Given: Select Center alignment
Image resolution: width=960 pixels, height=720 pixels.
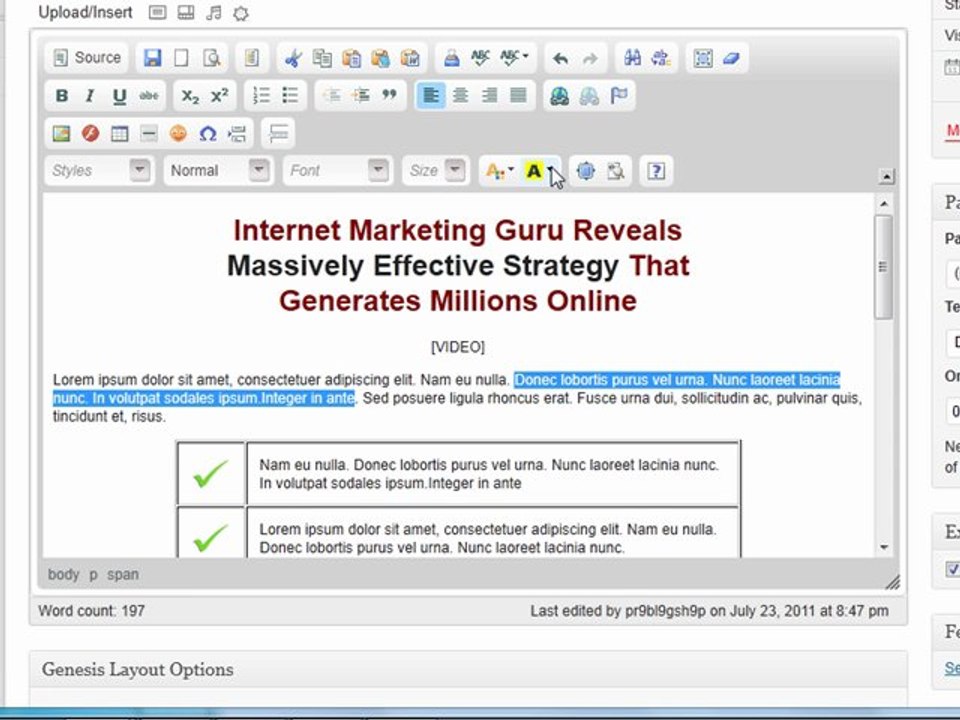Looking at the screenshot, I should pyautogui.click(x=460, y=96).
